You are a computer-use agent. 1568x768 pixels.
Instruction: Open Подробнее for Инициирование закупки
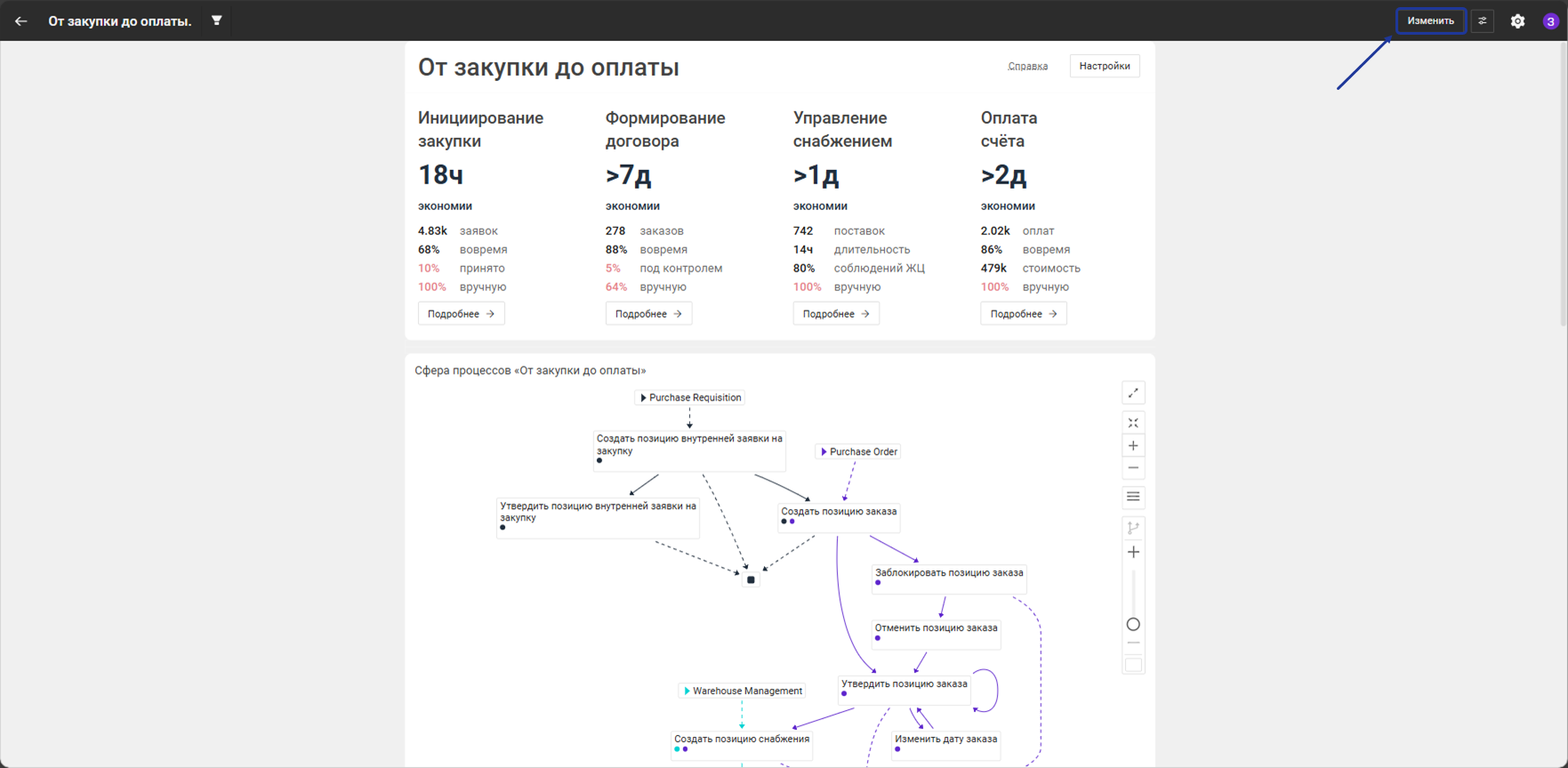tap(461, 313)
